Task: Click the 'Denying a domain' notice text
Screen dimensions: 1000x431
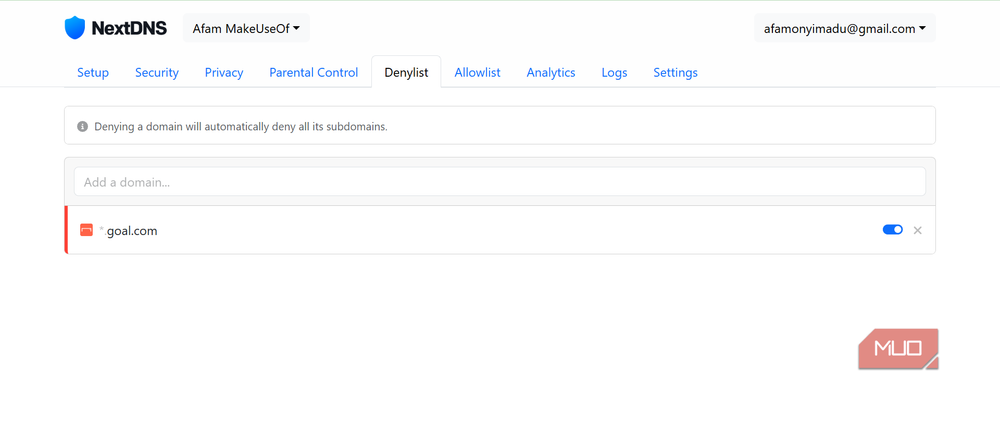Action: [x=241, y=126]
